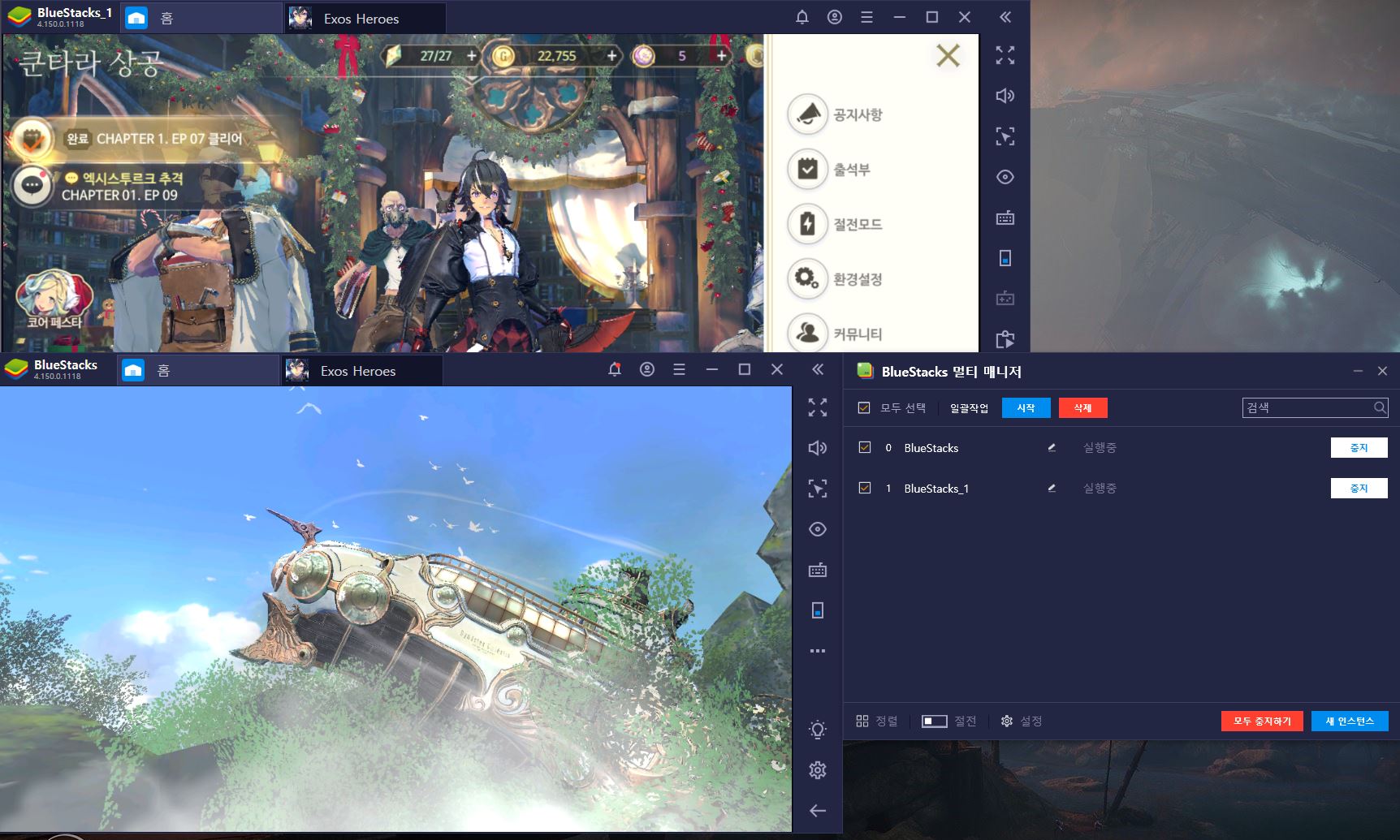1400x840 pixels.
Task: Open 공지사항 notices in game menu
Action: click(x=836, y=114)
